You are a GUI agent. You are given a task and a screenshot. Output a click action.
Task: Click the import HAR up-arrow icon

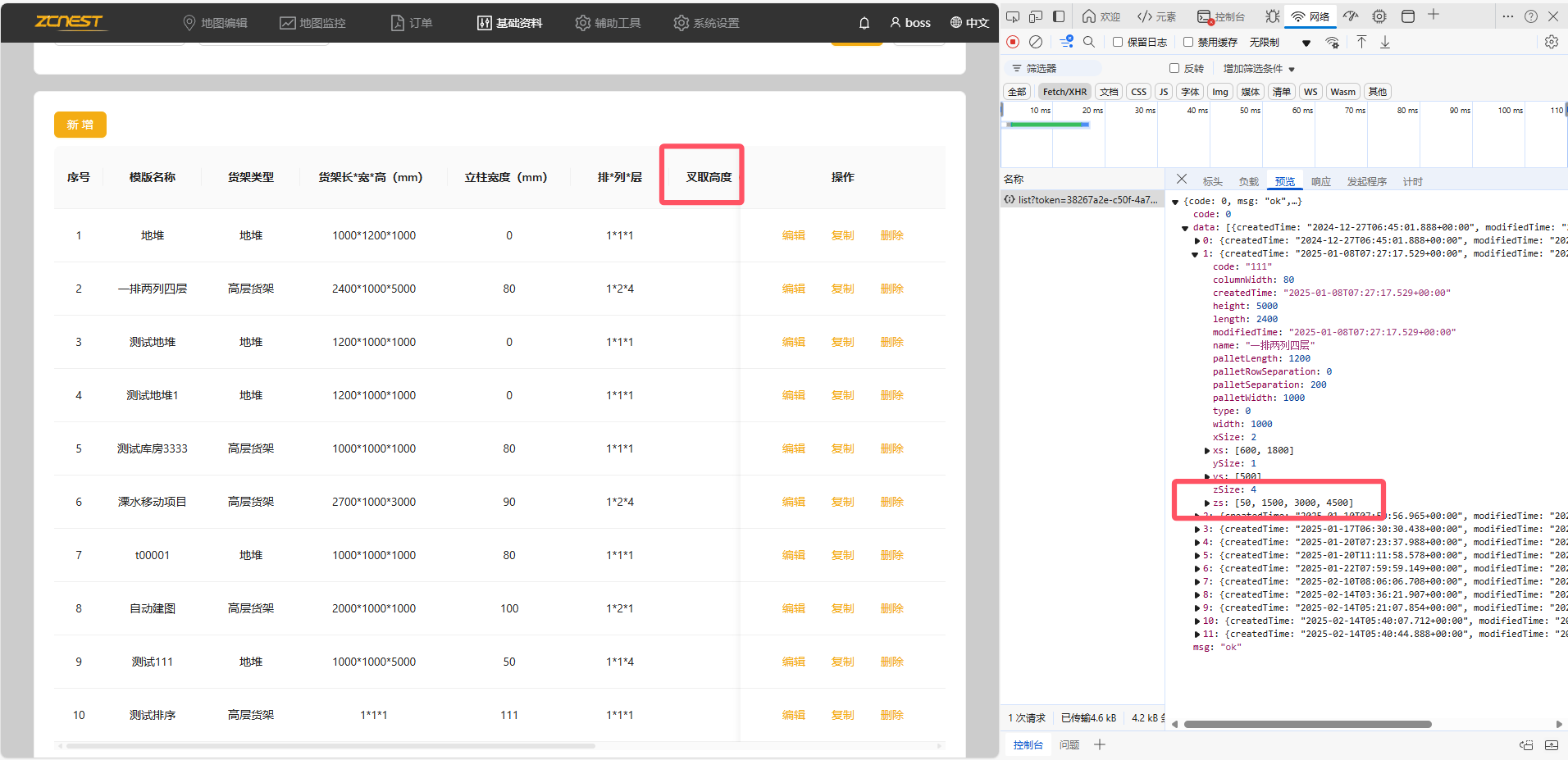click(1361, 42)
